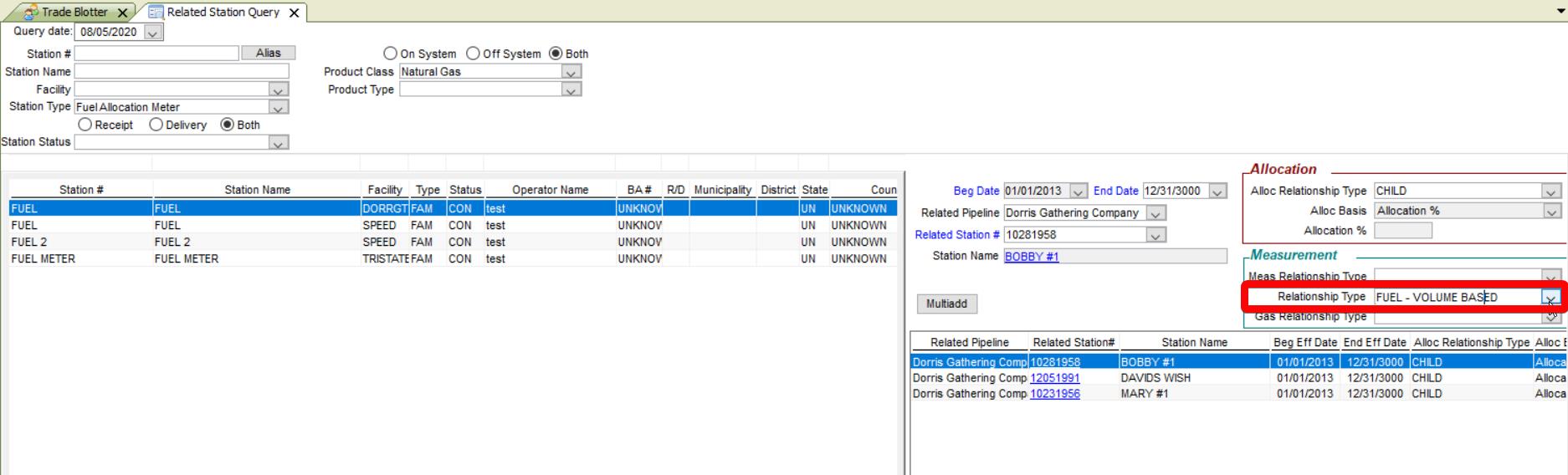Open the Relationship Type dropdown arrow
Viewport: 1568px width, 475px height.
[x=1550, y=298]
